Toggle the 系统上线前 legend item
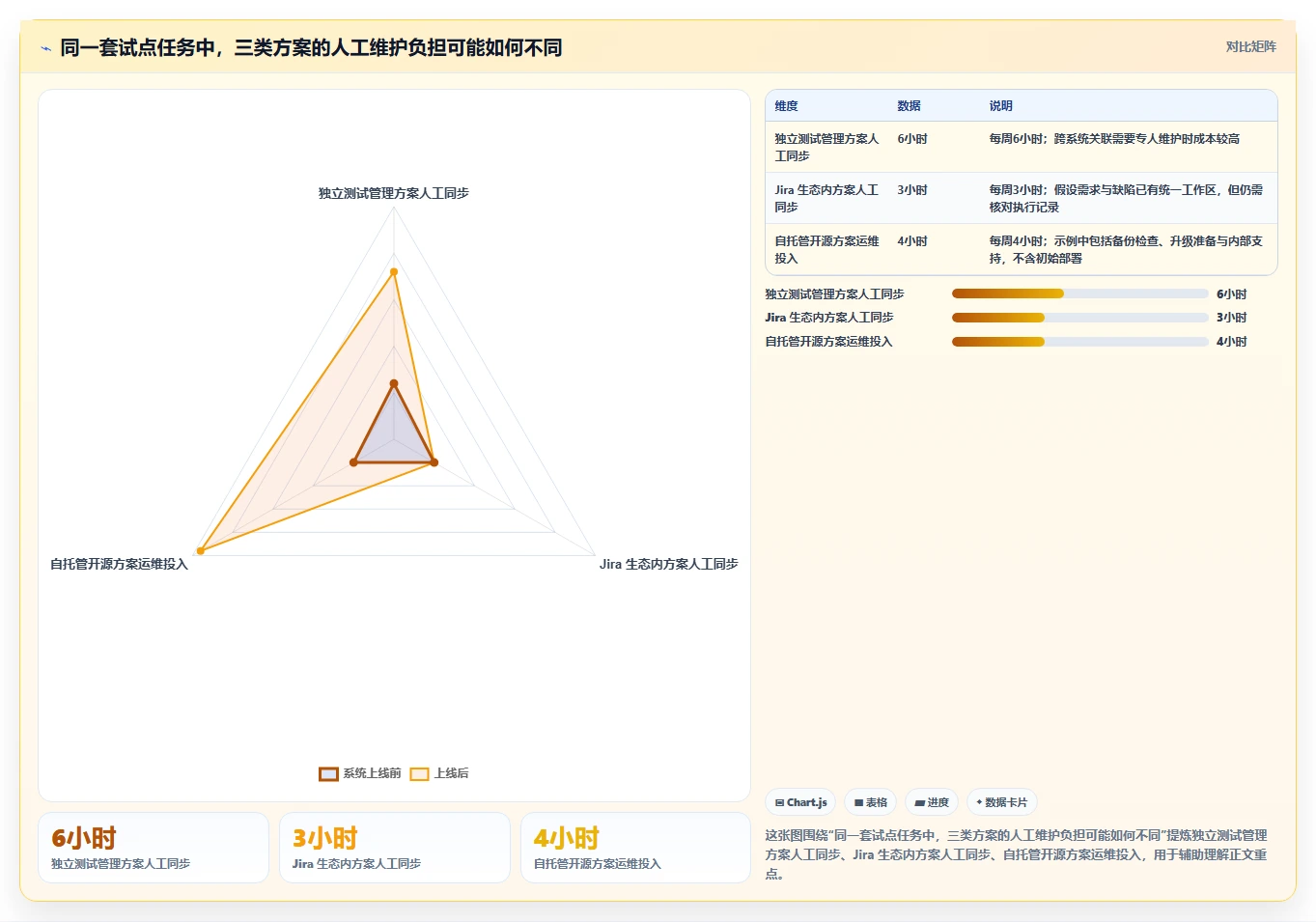1316x922 pixels. click(360, 773)
